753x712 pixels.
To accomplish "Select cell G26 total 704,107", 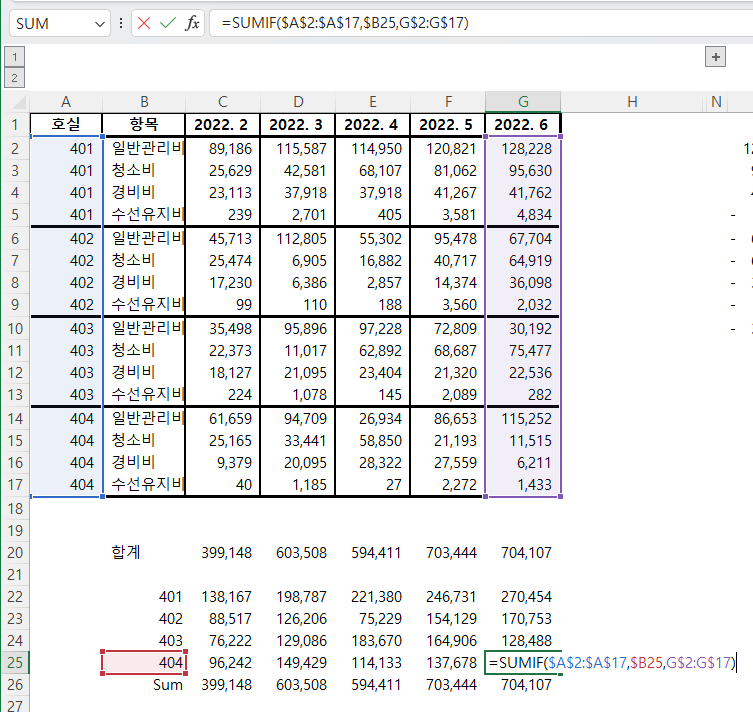I will (523, 685).
